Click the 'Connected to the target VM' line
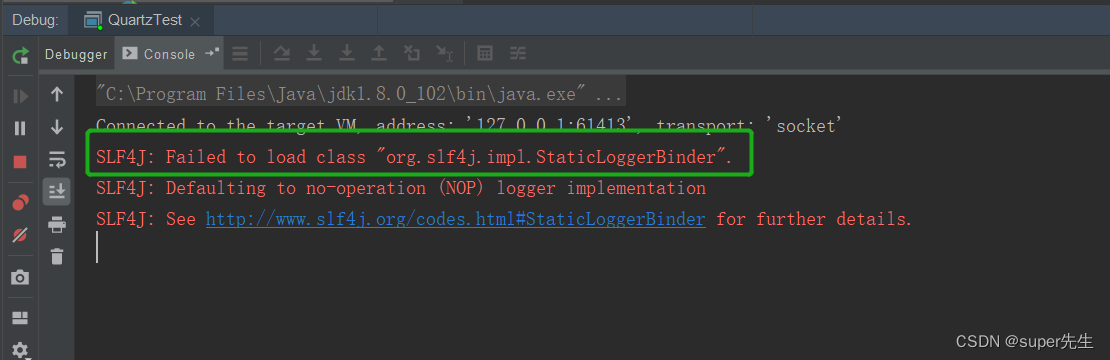The image size is (1110, 360). tap(468, 126)
